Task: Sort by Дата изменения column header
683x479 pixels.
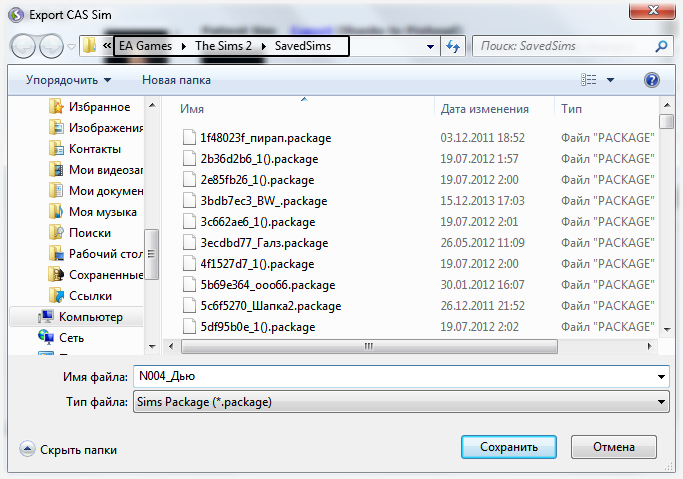Action: [484, 108]
